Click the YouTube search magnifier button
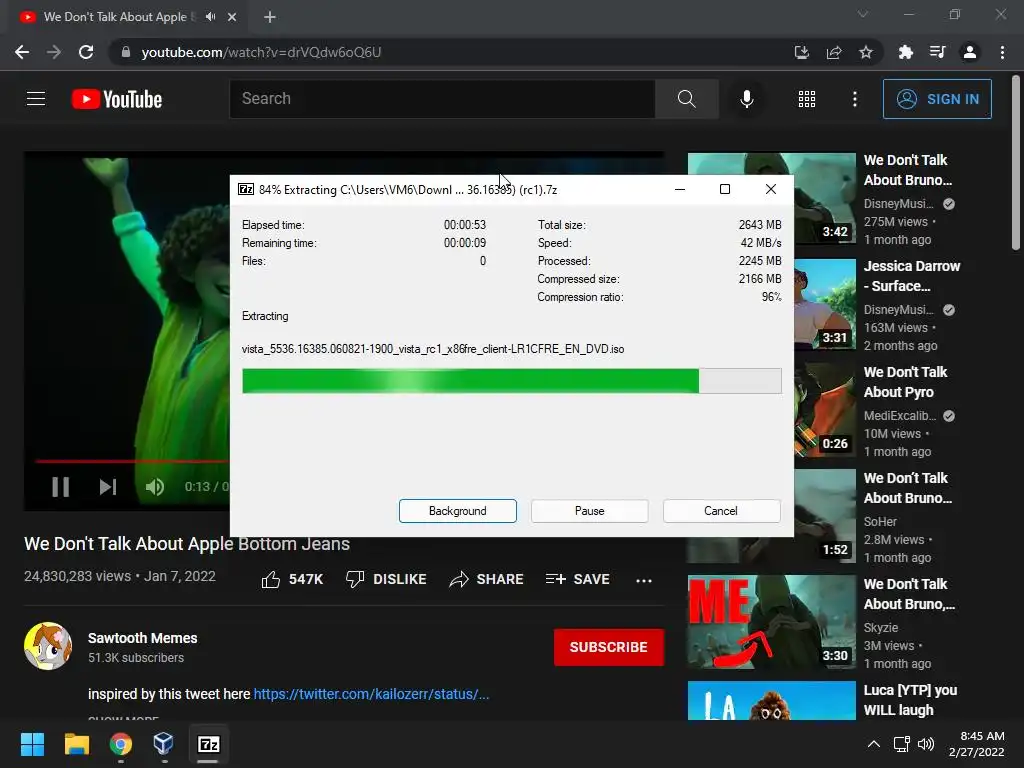Image resolution: width=1024 pixels, height=768 pixels. 686,99
